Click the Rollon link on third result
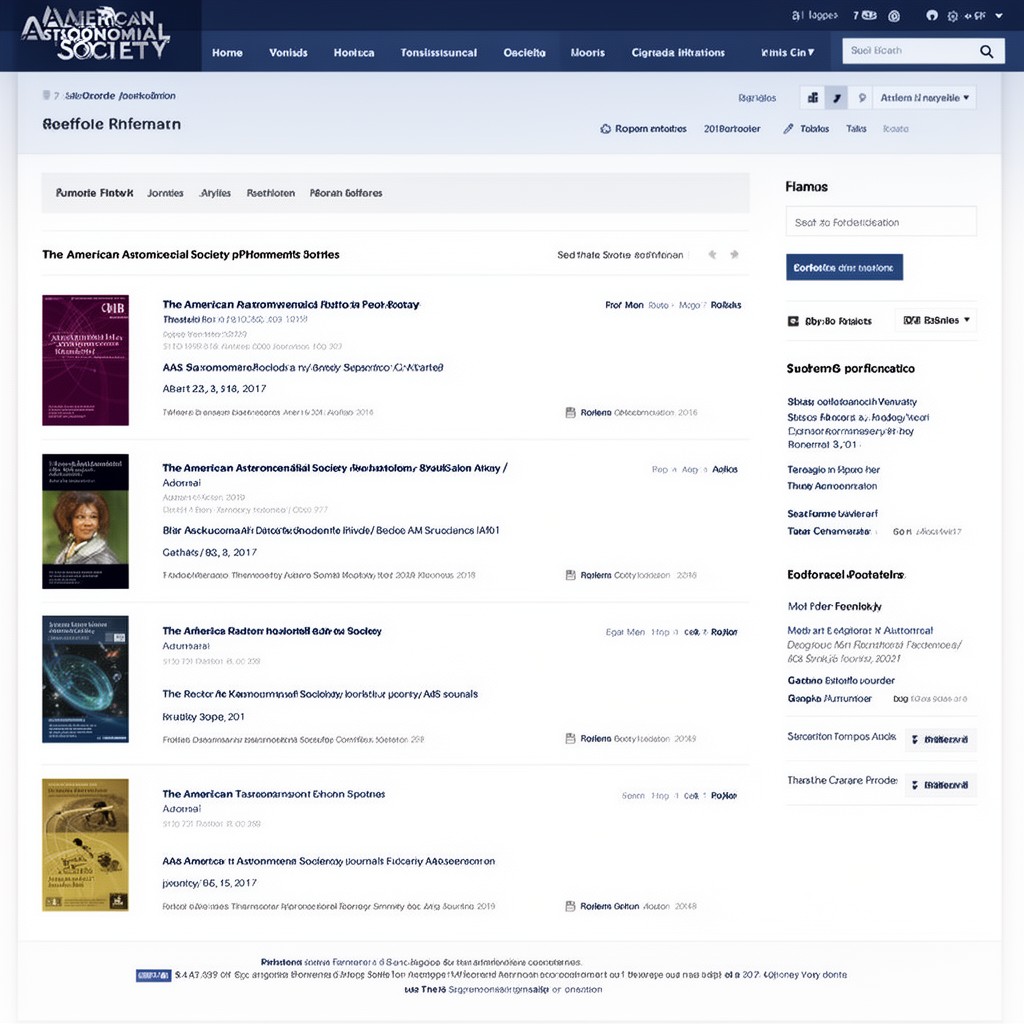Image resolution: width=1024 pixels, height=1024 pixels. tap(724, 632)
